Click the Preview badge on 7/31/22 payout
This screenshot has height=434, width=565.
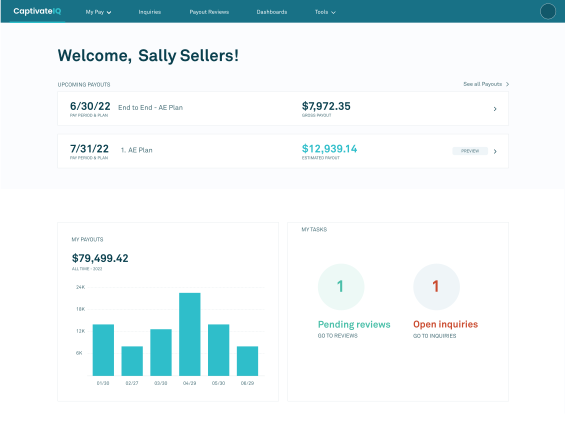(x=470, y=151)
